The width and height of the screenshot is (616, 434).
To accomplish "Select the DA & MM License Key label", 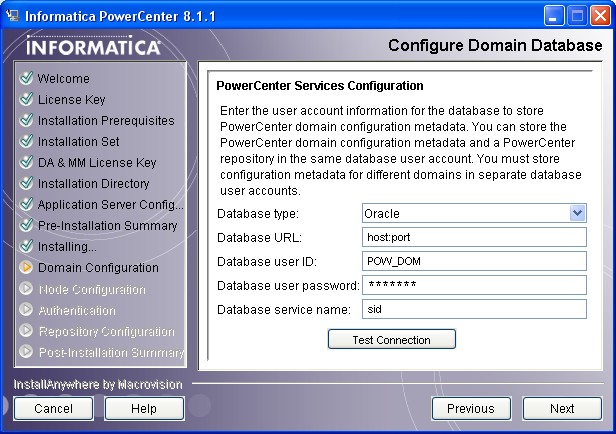I will (97, 163).
